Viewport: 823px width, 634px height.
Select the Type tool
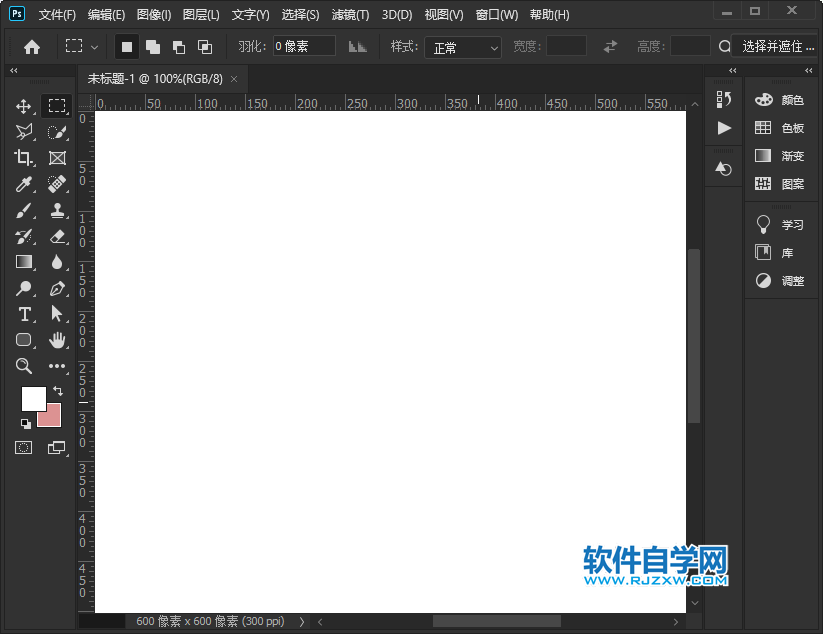(x=24, y=314)
